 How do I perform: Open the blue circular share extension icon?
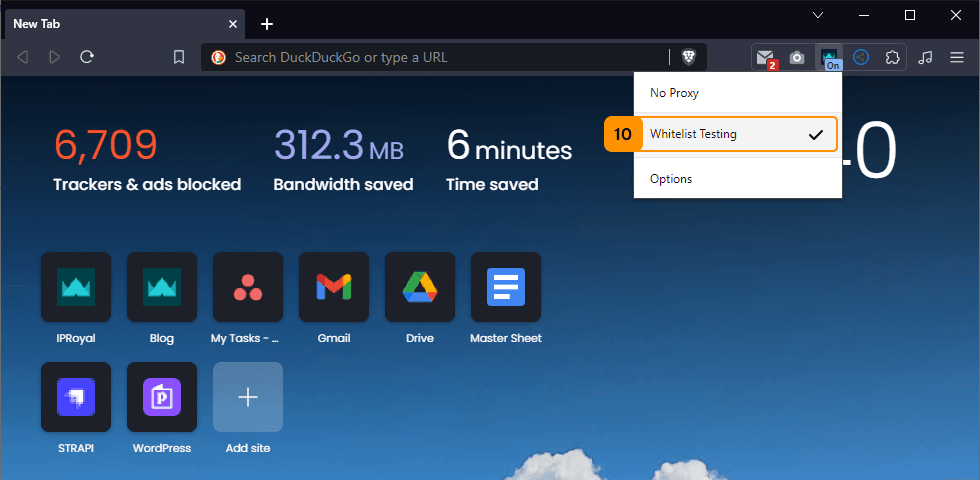861,58
